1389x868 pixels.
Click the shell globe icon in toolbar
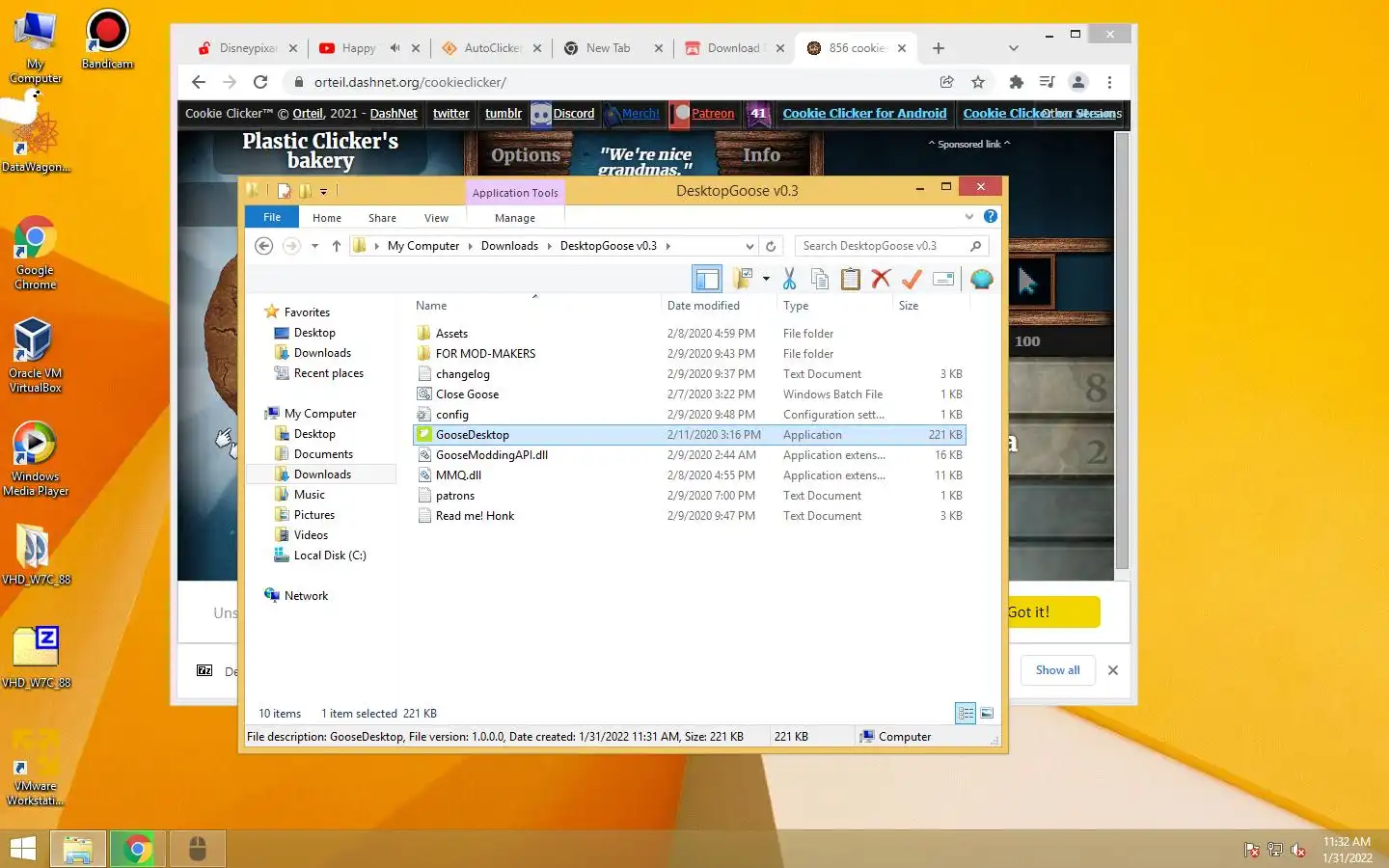point(981,280)
